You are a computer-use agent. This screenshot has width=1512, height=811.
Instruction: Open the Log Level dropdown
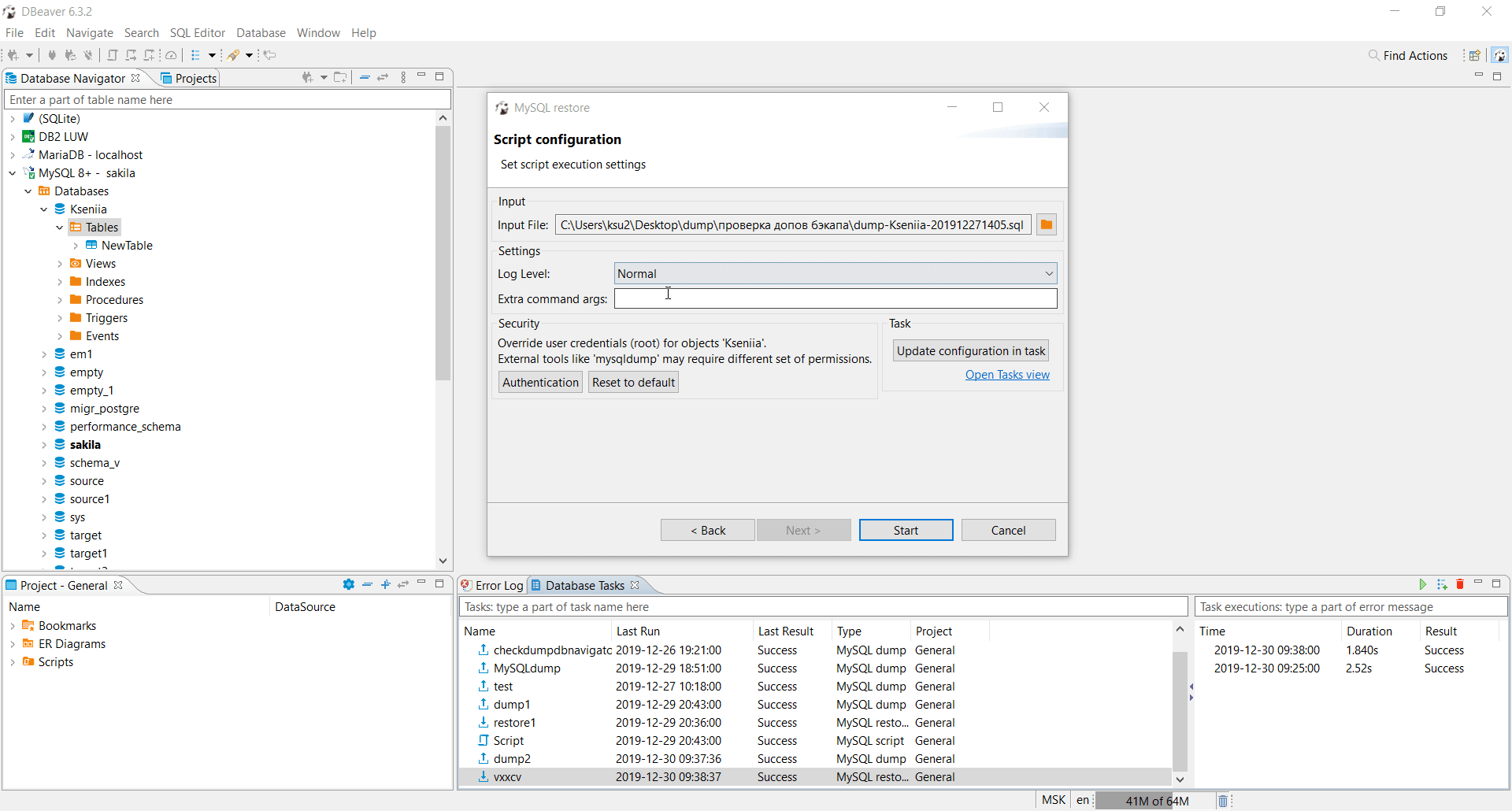1047,273
